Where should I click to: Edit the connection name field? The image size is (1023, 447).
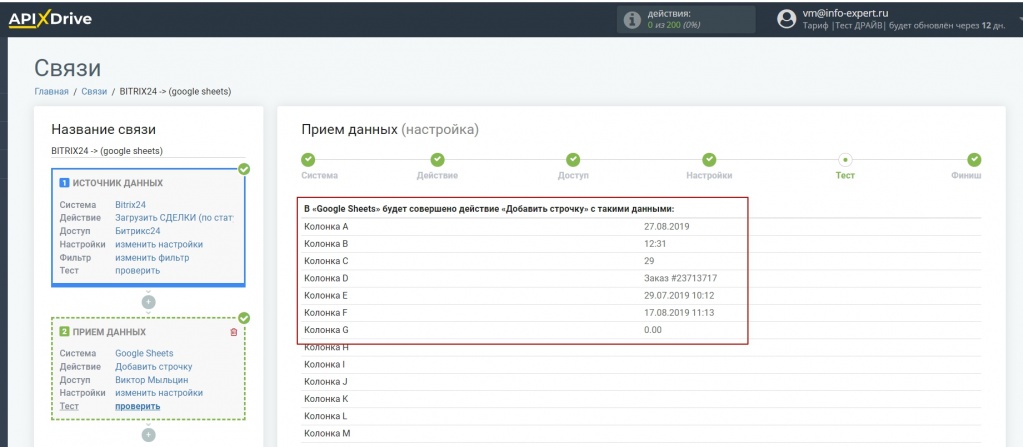click(x=148, y=151)
